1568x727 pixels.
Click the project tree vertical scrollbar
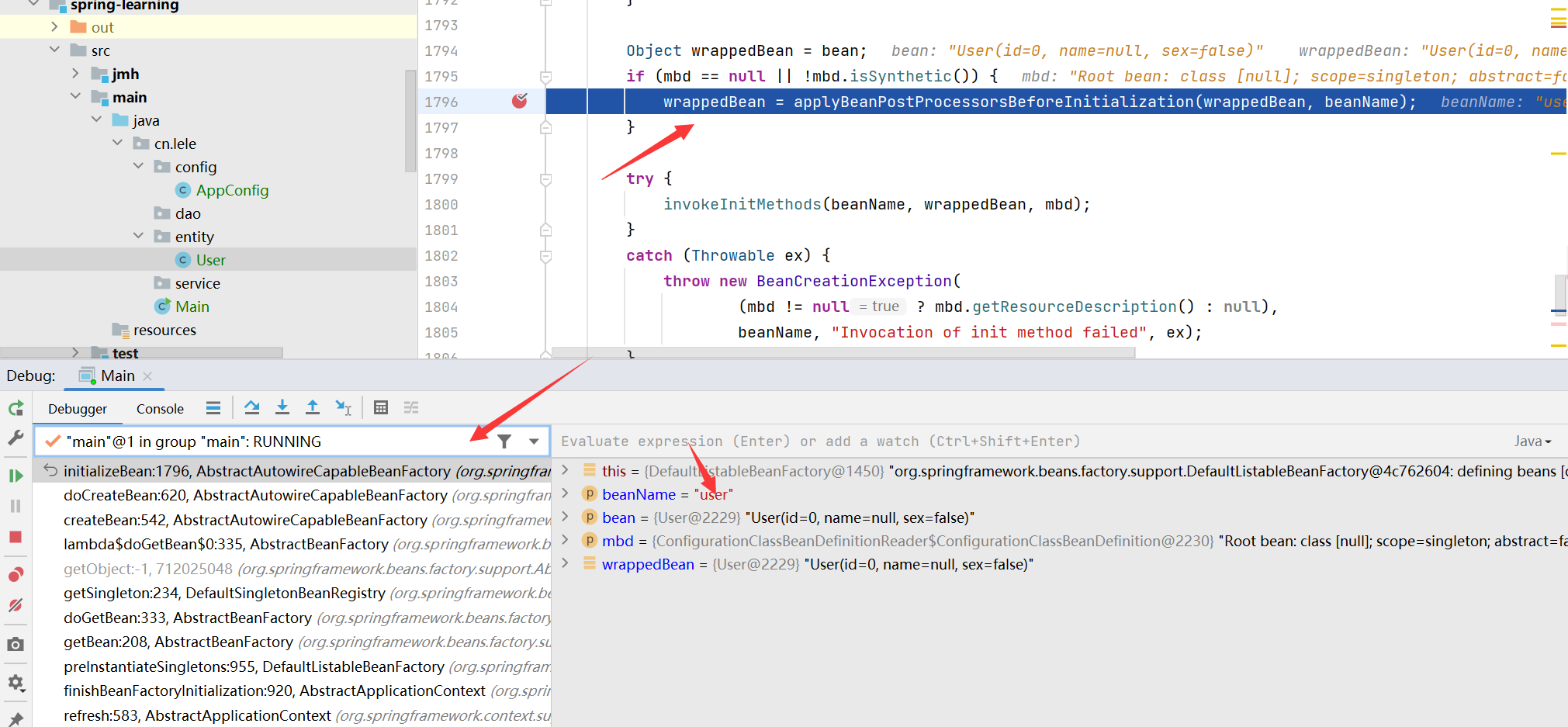(x=410, y=120)
